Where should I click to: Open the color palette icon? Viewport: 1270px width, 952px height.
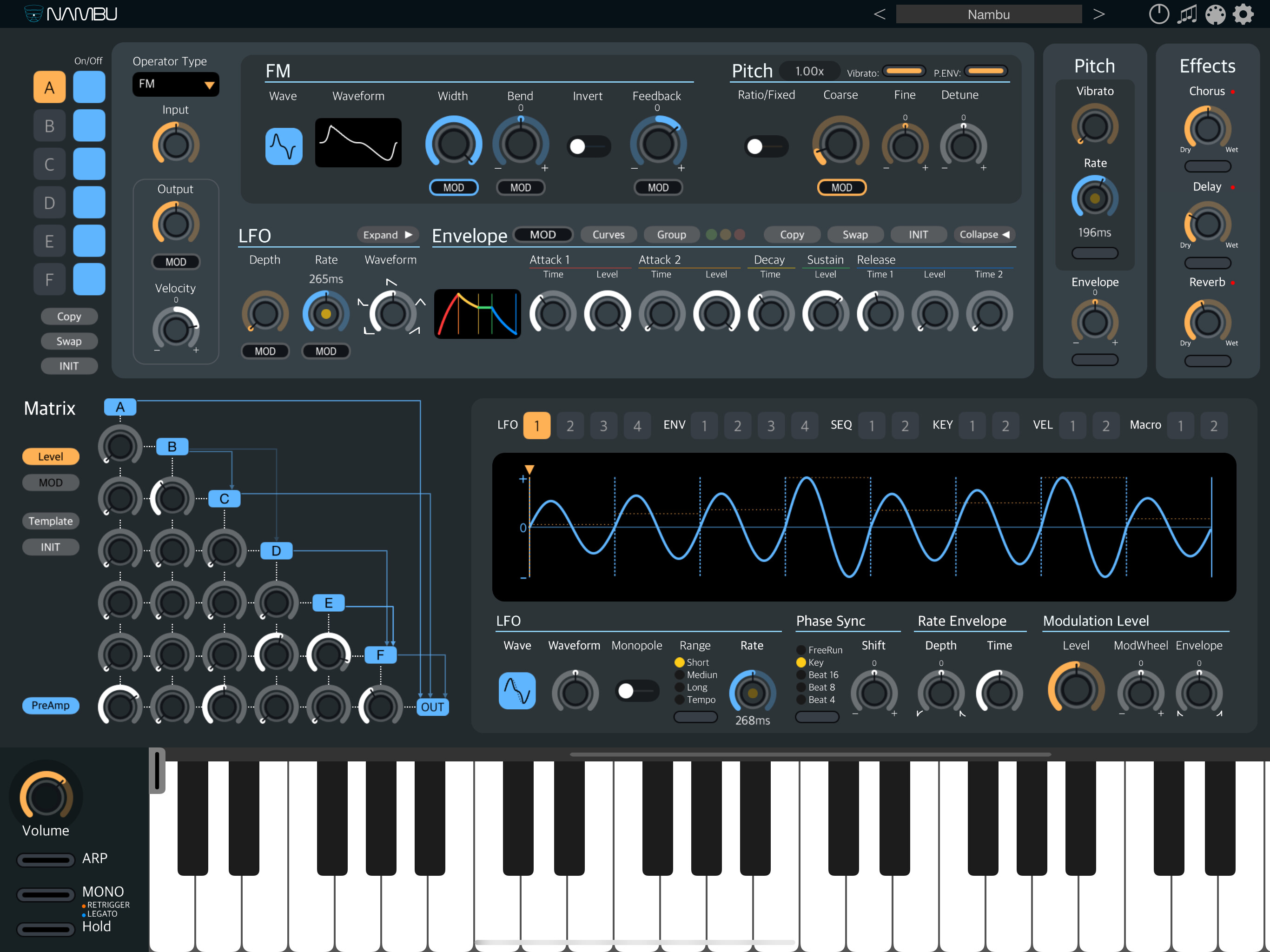point(1215,14)
